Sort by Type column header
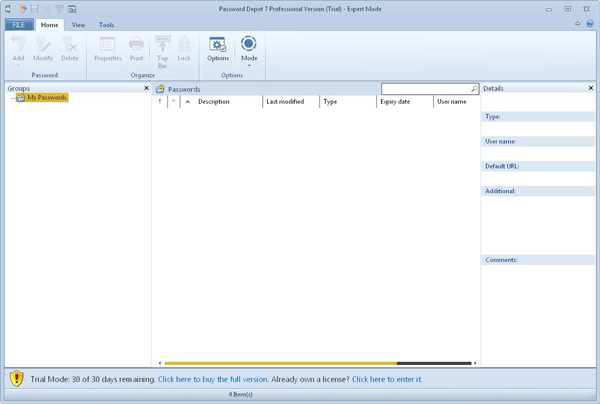The image size is (600, 404). pyautogui.click(x=347, y=101)
